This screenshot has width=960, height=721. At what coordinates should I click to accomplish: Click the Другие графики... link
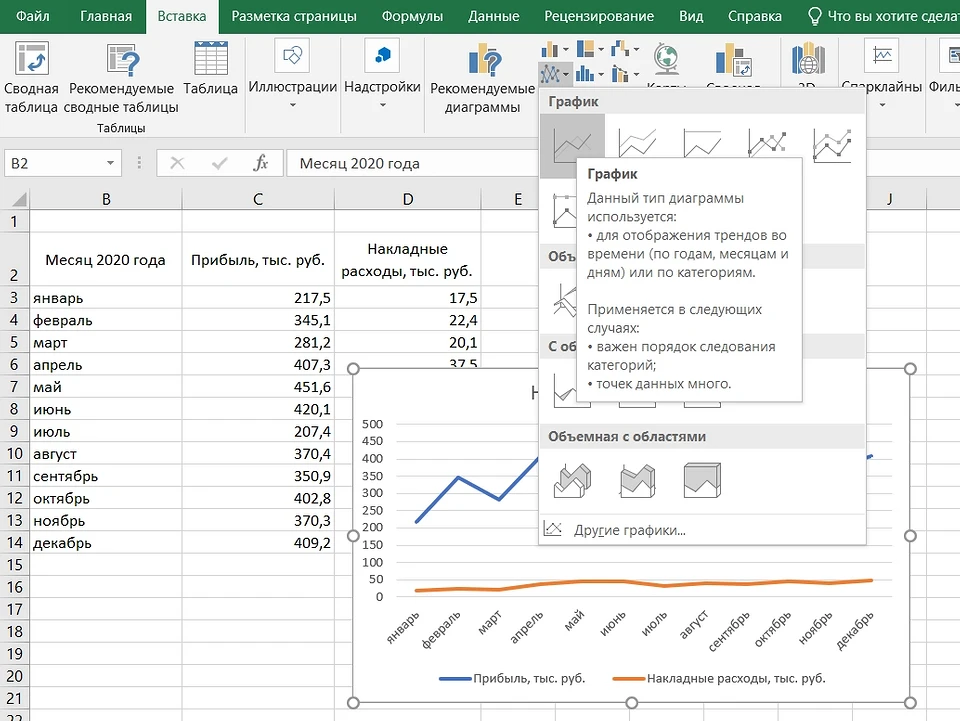coord(629,530)
